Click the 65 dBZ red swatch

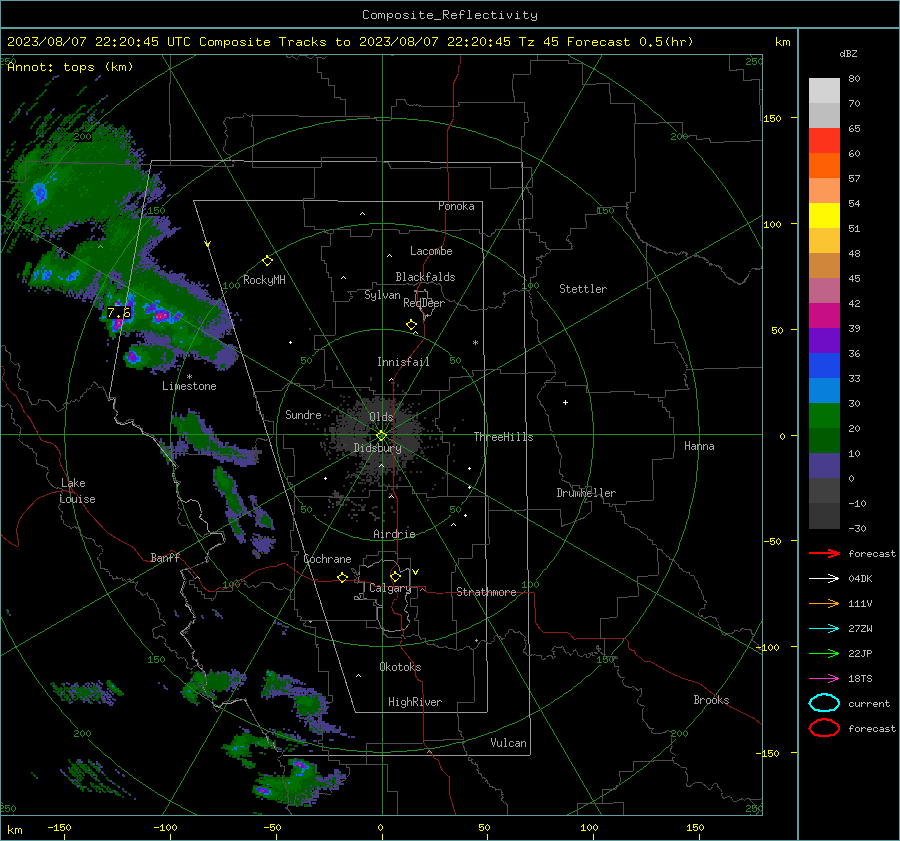[x=824, y=140]
